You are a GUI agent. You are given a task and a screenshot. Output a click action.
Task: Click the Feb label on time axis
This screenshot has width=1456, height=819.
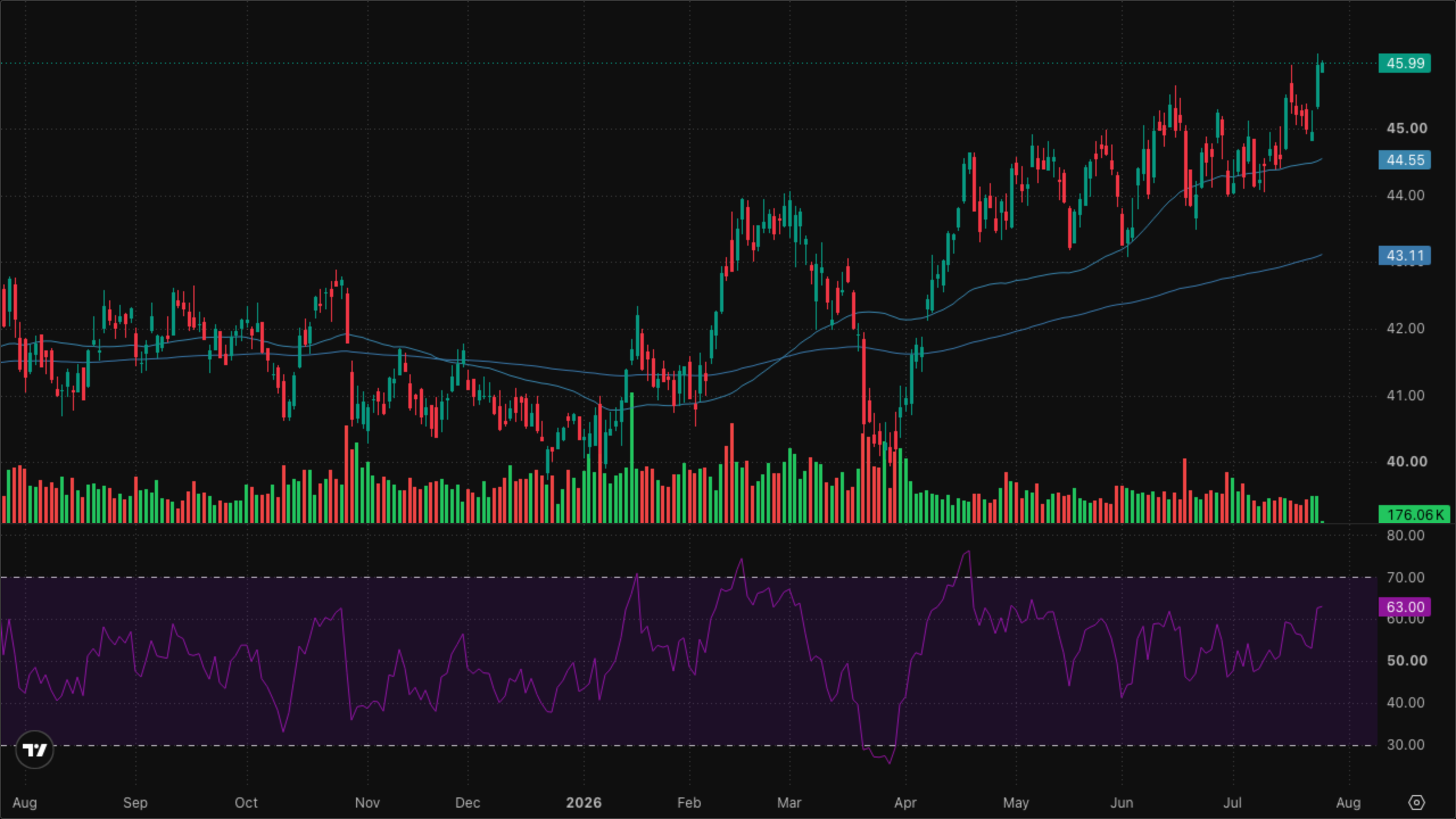pyautogui.click(x=689, y=803)
